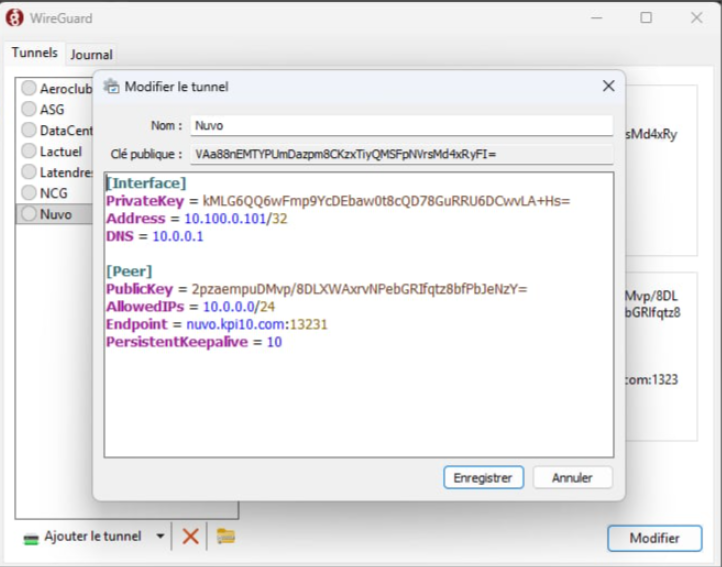This screenshot has width=722, height=567.
Task: Select the NCG tunnel status circle
Action: click(x=29, y=192)
